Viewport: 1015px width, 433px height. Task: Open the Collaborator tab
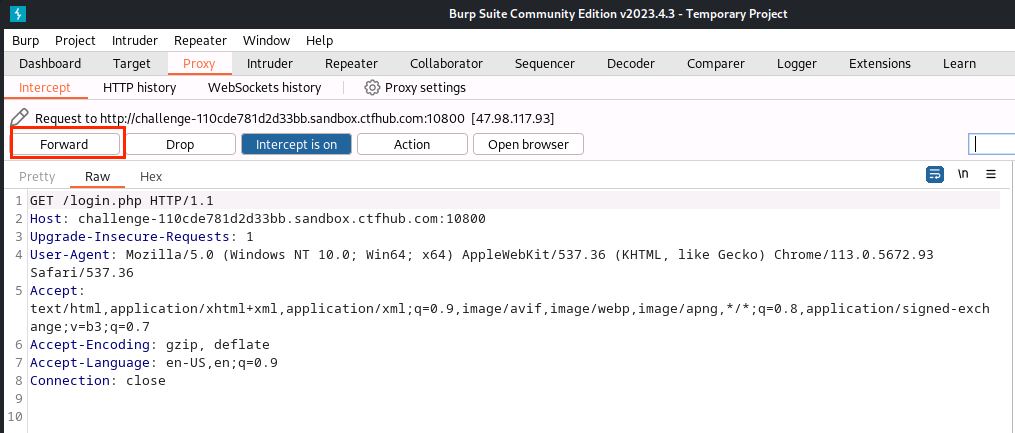pos(446,63)
